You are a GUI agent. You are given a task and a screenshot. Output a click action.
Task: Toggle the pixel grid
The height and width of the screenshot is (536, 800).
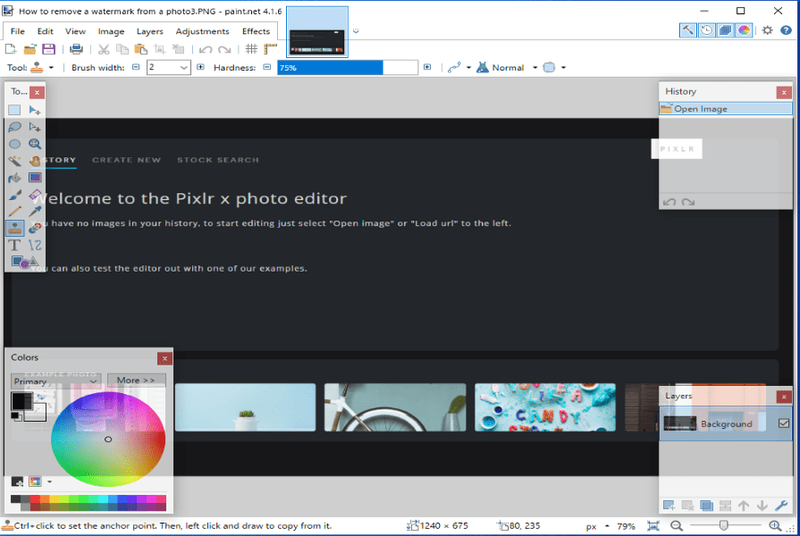[x=252, y=49]
